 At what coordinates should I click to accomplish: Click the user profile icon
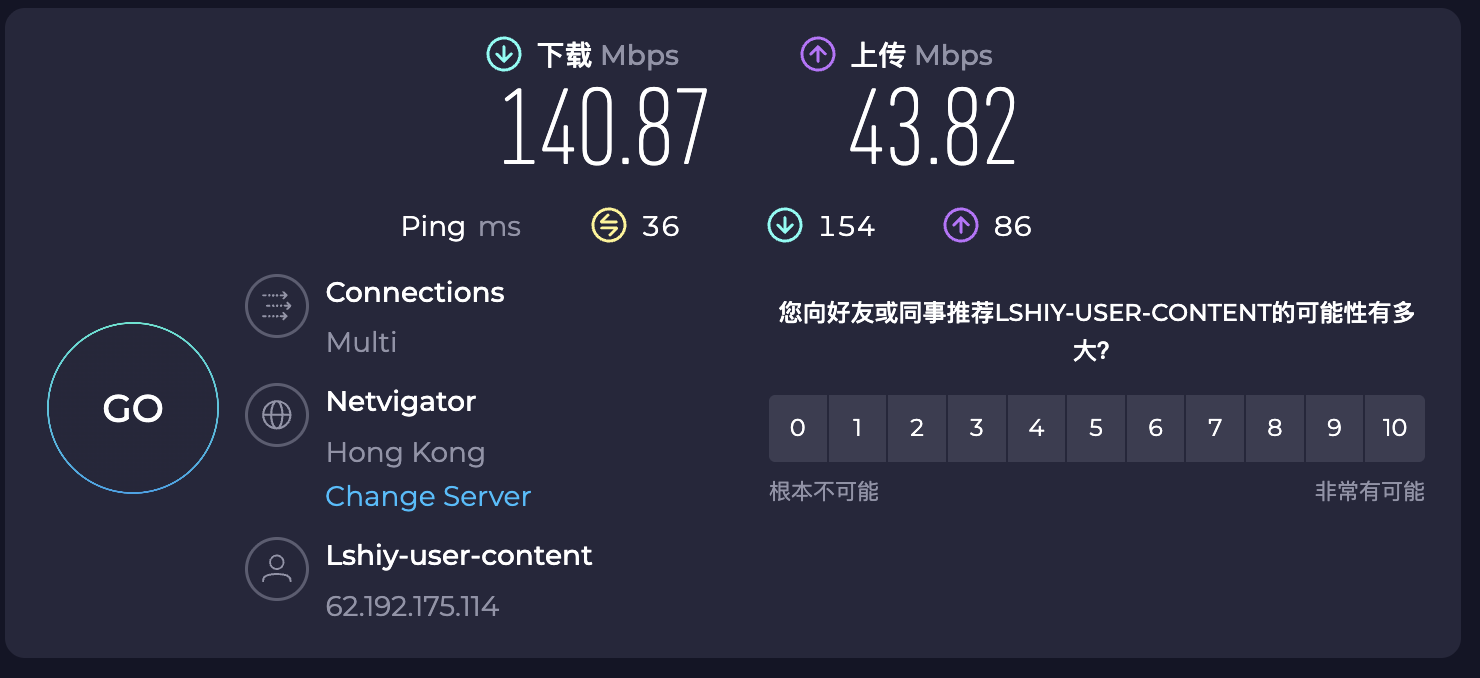point(276,568)
